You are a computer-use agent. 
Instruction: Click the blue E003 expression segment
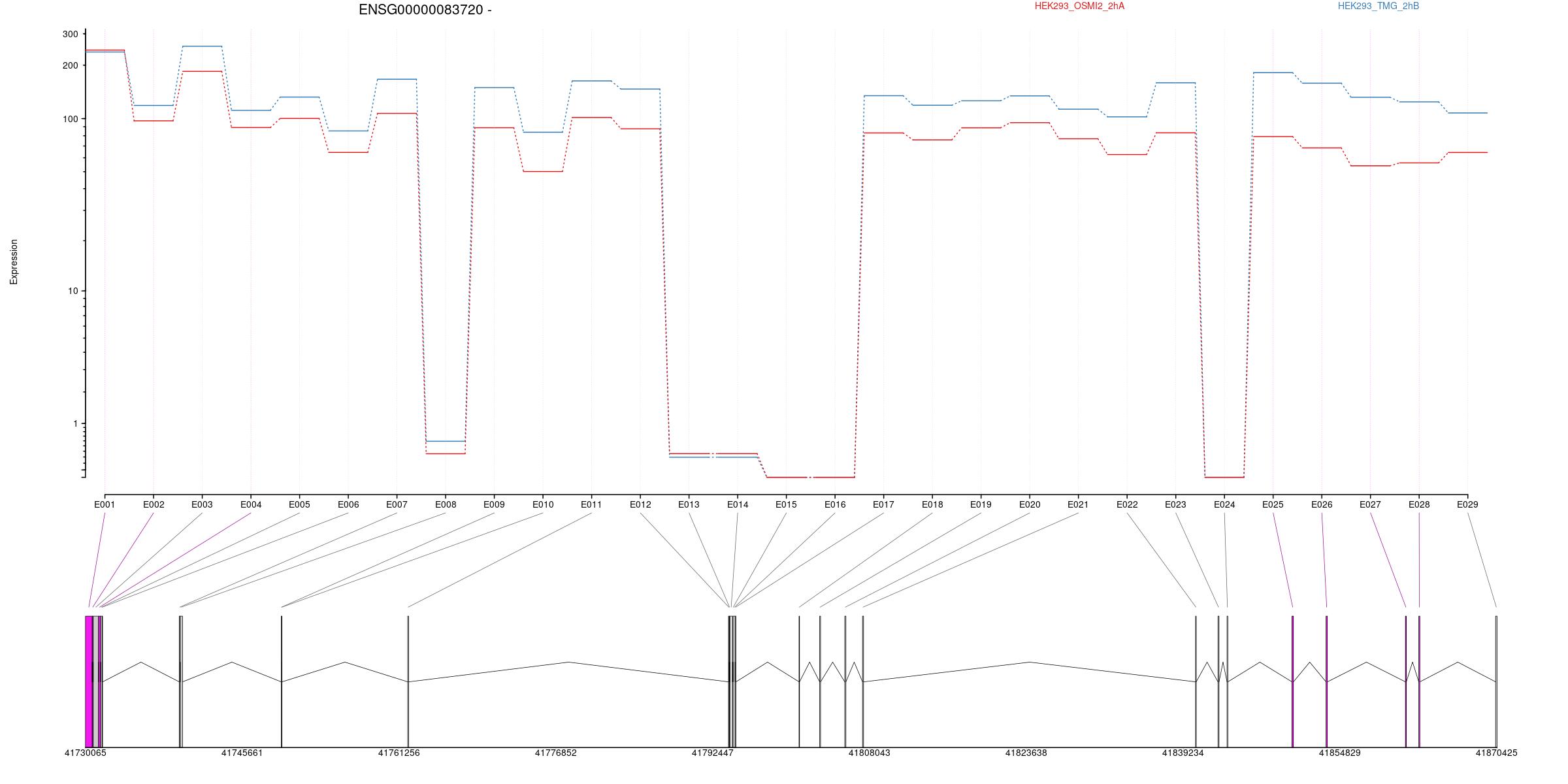pos(202,46)
